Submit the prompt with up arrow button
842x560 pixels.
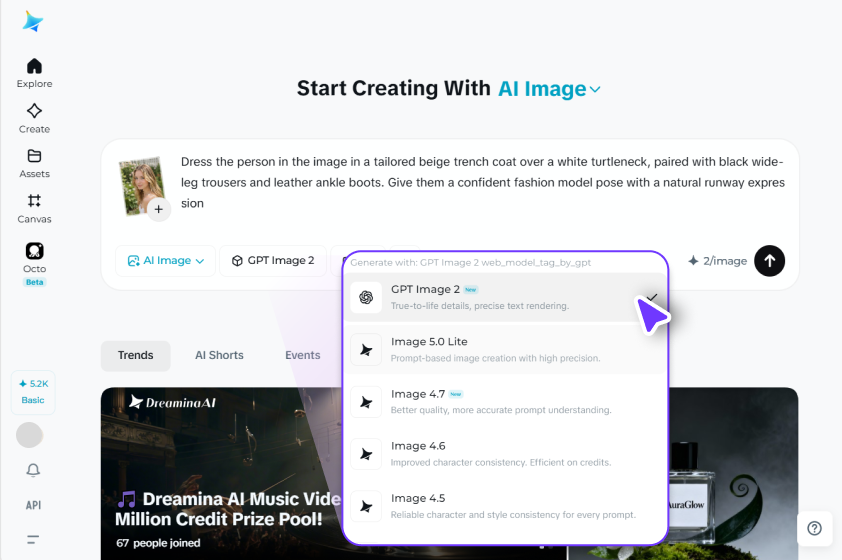[770, 261]
